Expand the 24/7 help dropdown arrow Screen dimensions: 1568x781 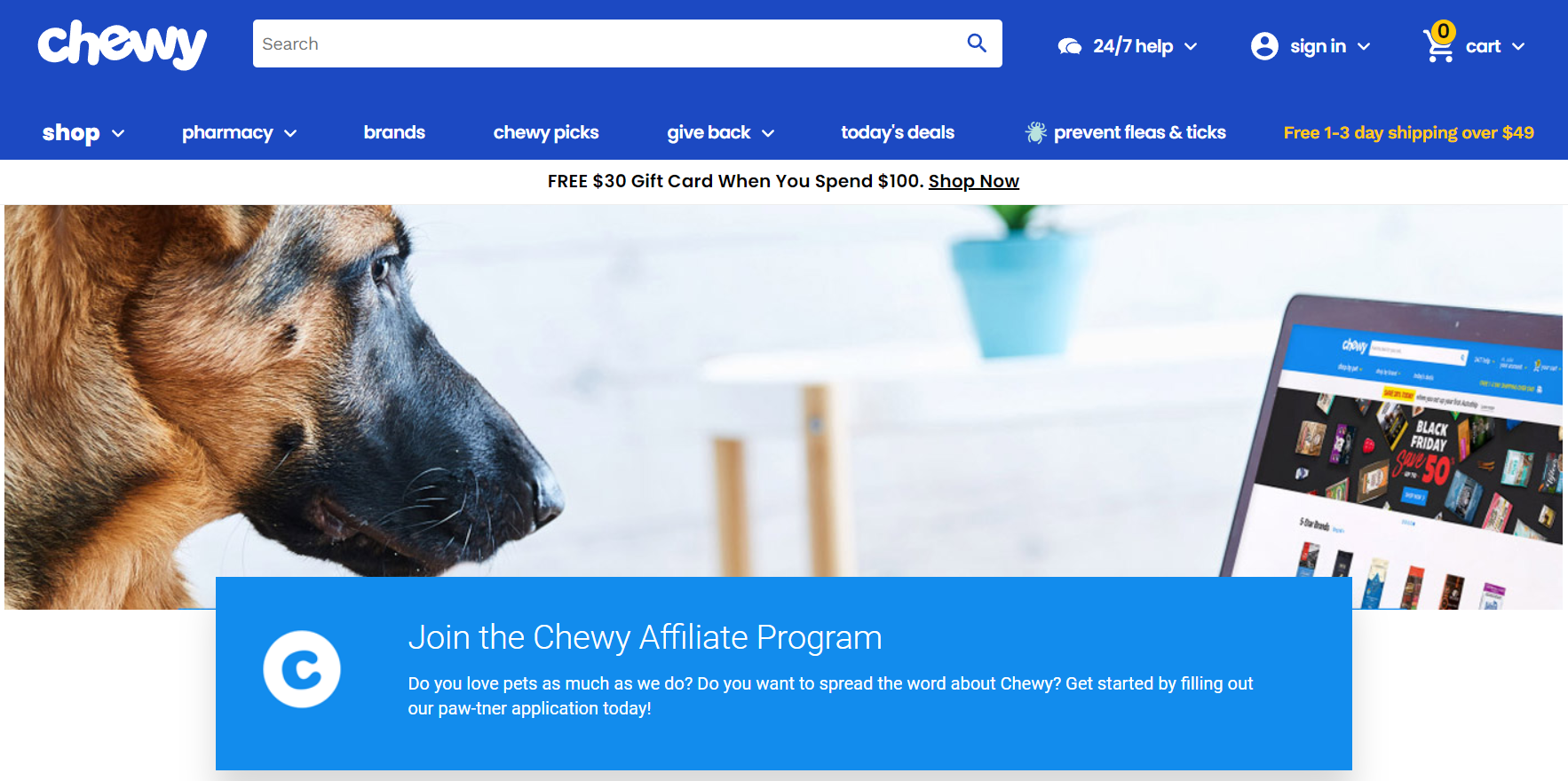click(1191, 46)
